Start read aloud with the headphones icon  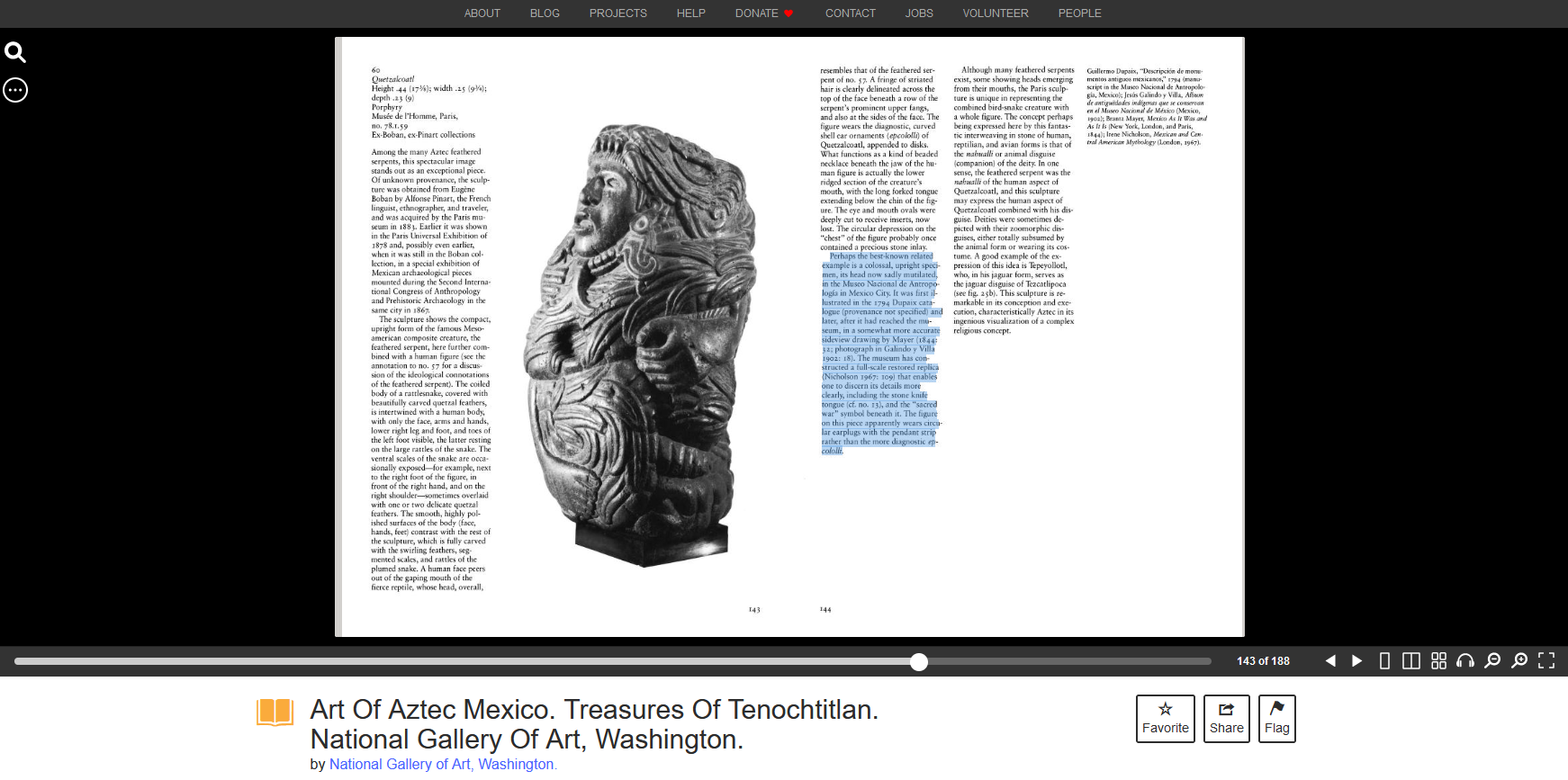pyautogui.click(x=1465, y=661)
